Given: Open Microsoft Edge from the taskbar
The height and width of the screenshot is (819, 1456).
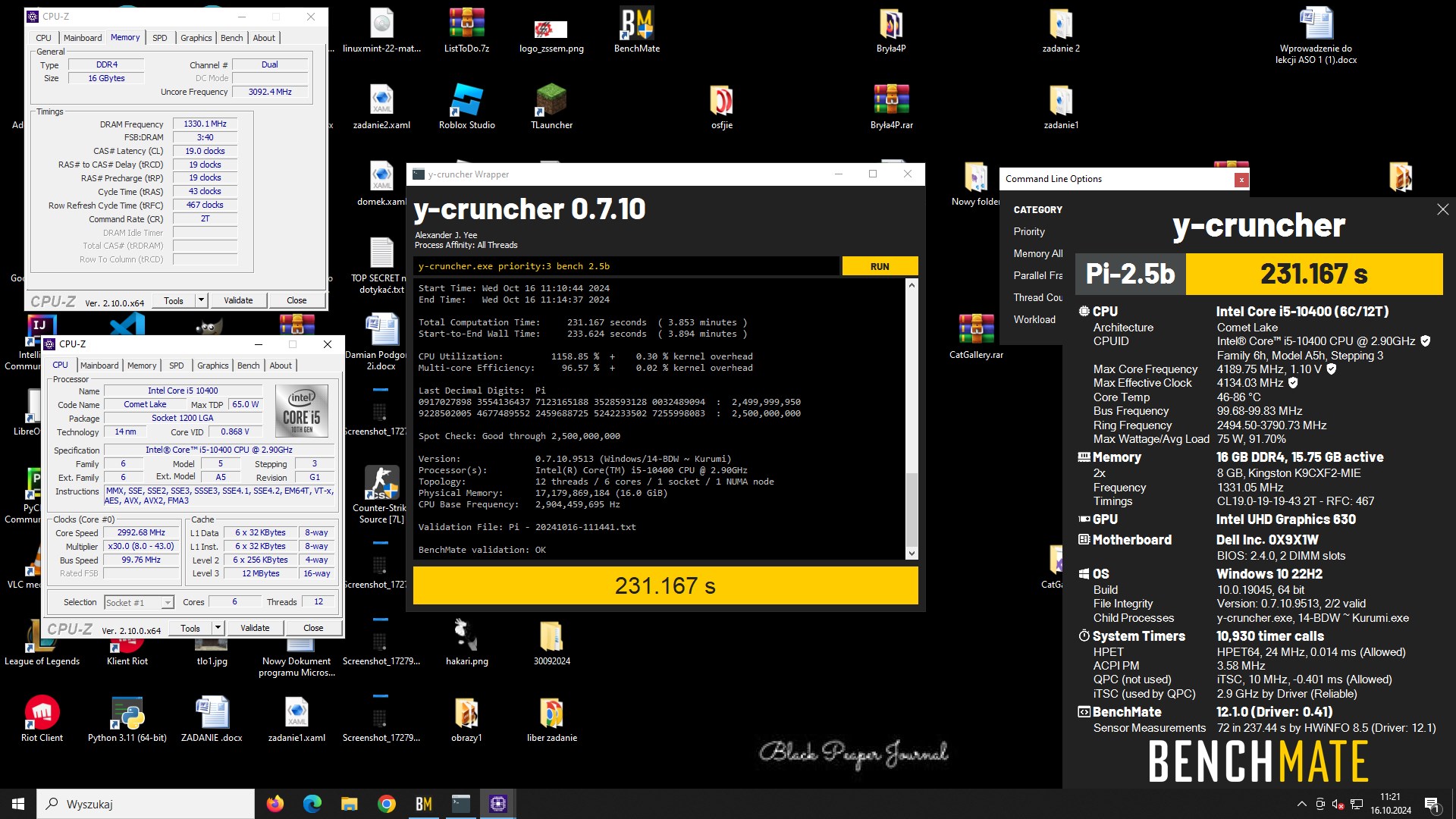Looking at the screenshot, I should 312,804.
